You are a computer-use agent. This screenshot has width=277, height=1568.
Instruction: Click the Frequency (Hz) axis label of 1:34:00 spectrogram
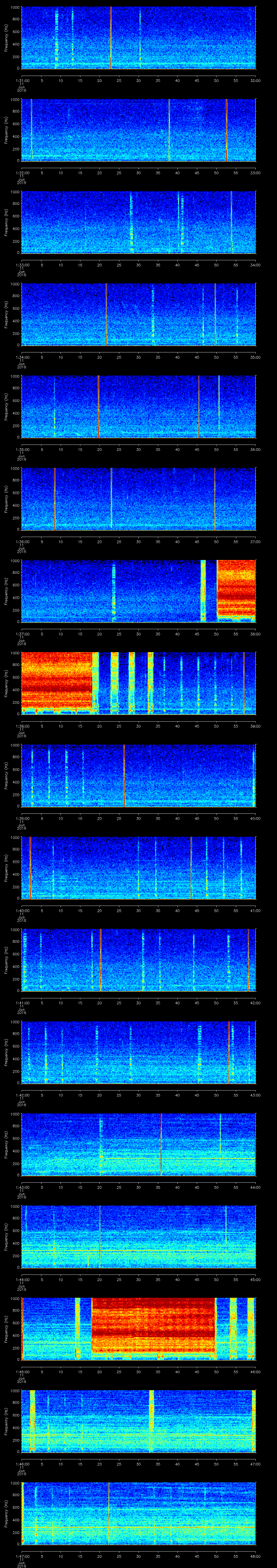click(x=6, y=314)
